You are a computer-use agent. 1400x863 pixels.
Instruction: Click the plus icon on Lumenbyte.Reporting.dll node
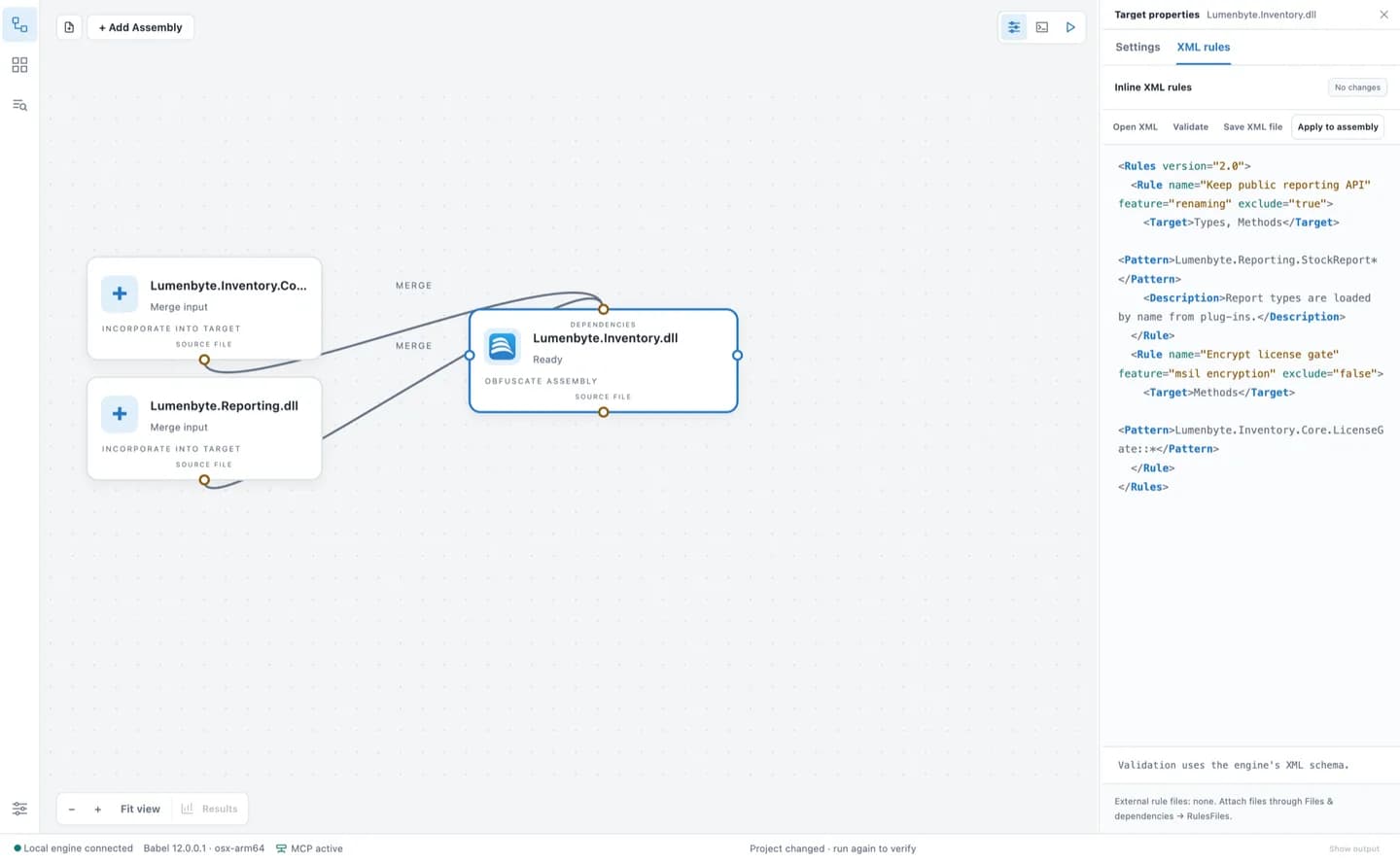tap(120, 414)
